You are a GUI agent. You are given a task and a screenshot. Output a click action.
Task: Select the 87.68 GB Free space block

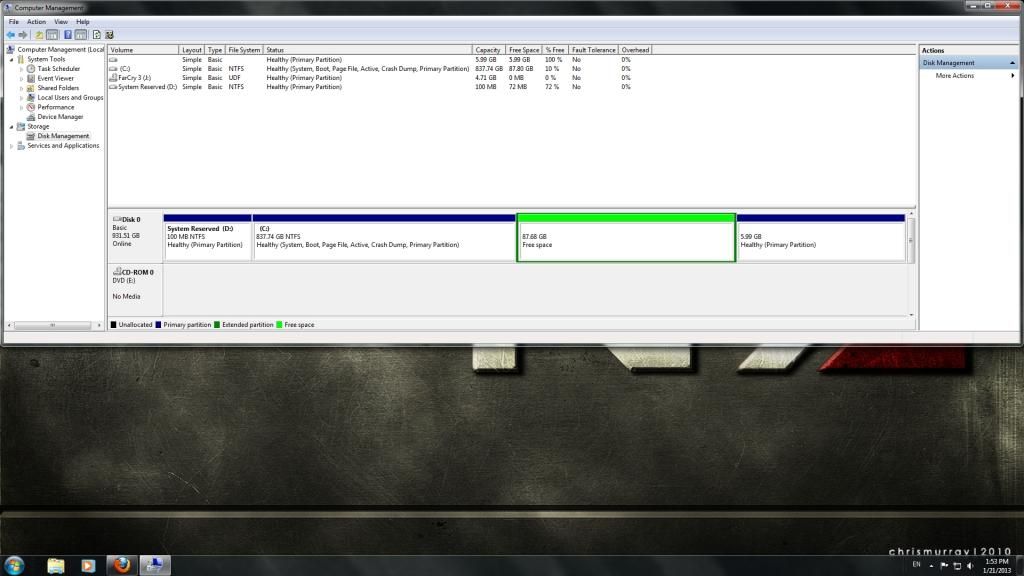tap(626, 238)
